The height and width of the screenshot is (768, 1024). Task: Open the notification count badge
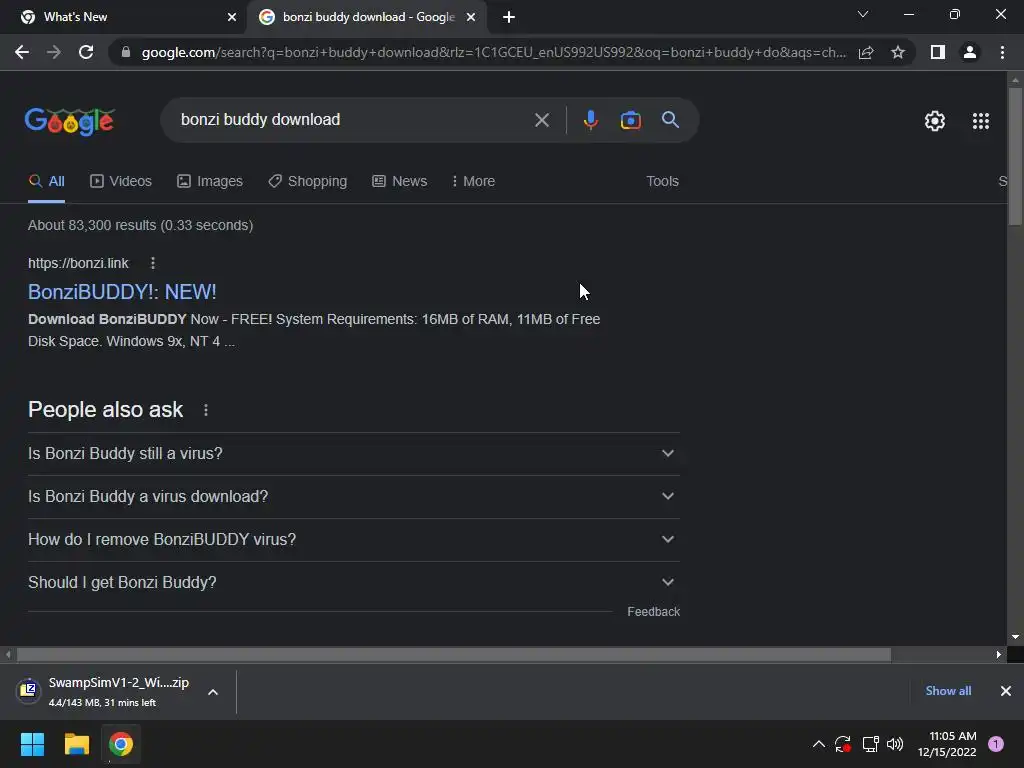[x=996, y=744]
